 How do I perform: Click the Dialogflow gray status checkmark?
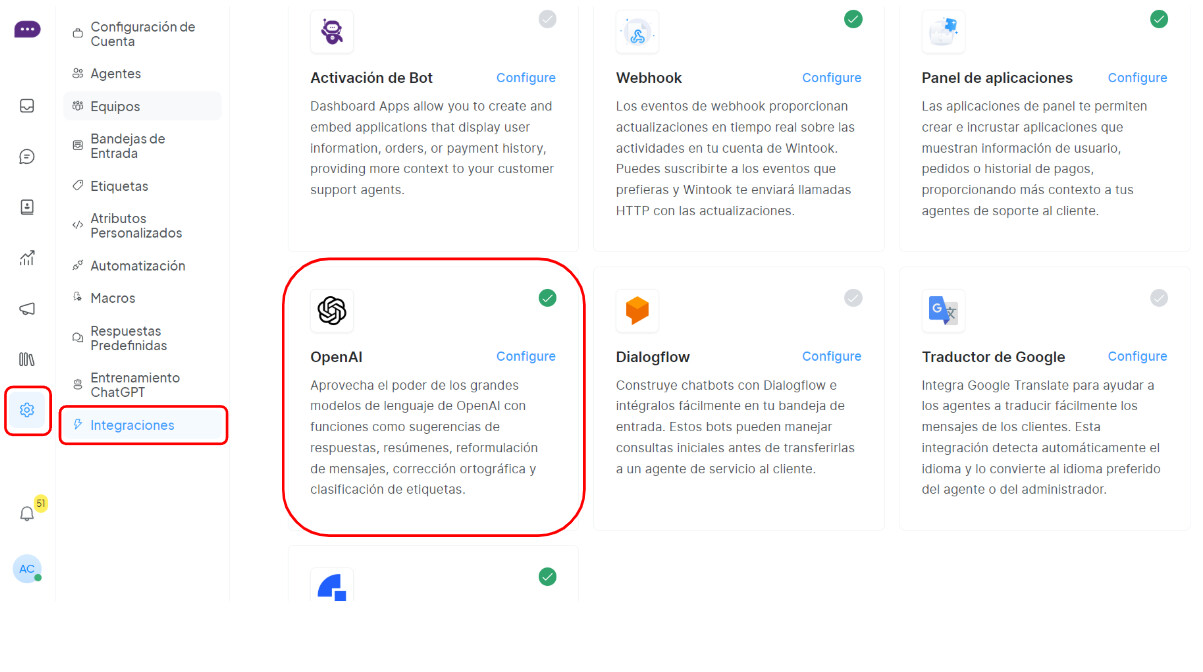click(x=853, y=298)
